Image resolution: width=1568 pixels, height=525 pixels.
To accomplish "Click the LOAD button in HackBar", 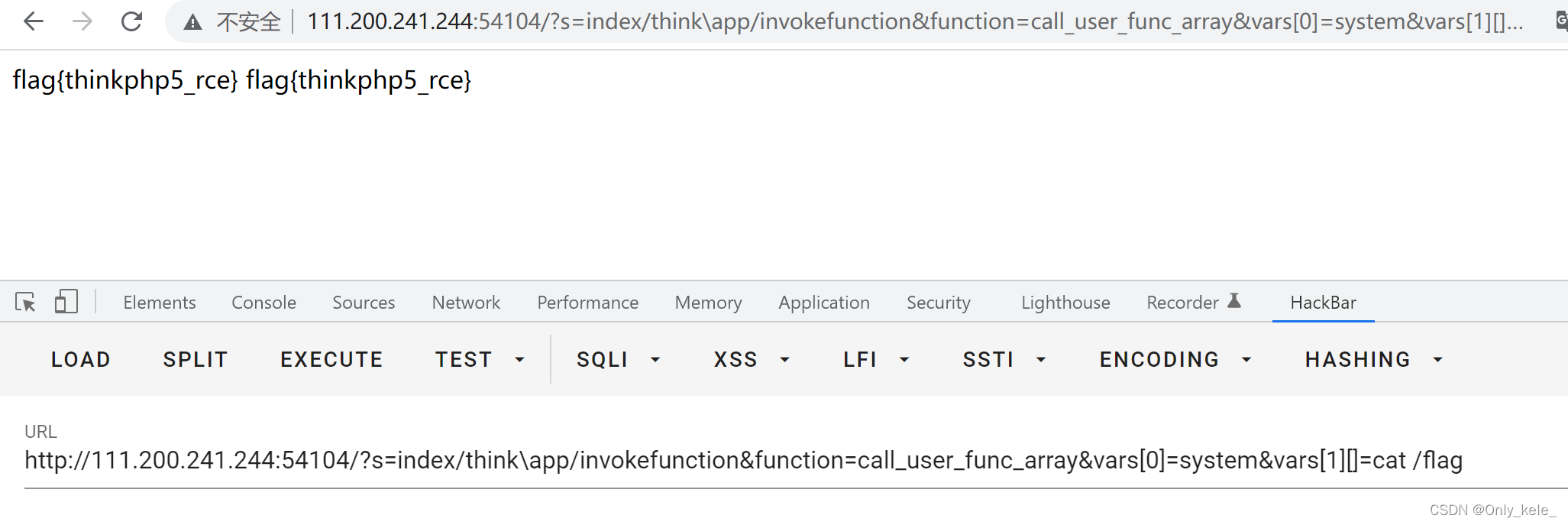I will (x=81, y=359).
